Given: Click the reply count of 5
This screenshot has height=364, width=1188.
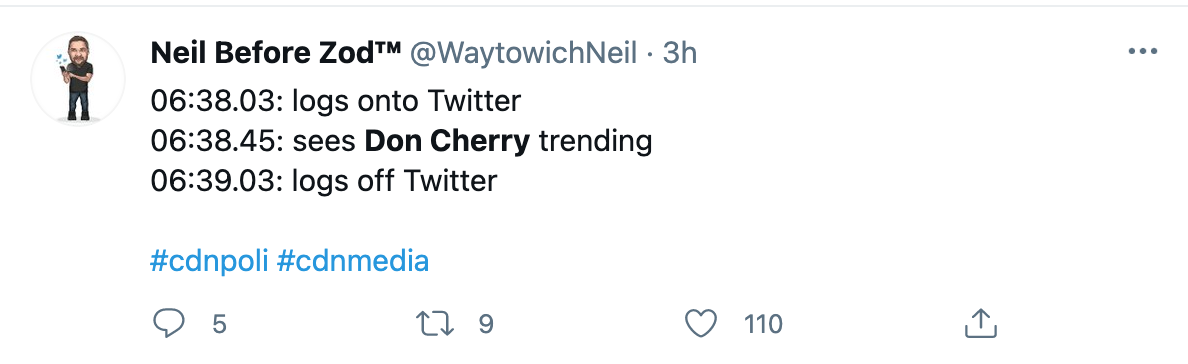Looking at the screenshot, I should pyautogui.click(x=219, y=325).
